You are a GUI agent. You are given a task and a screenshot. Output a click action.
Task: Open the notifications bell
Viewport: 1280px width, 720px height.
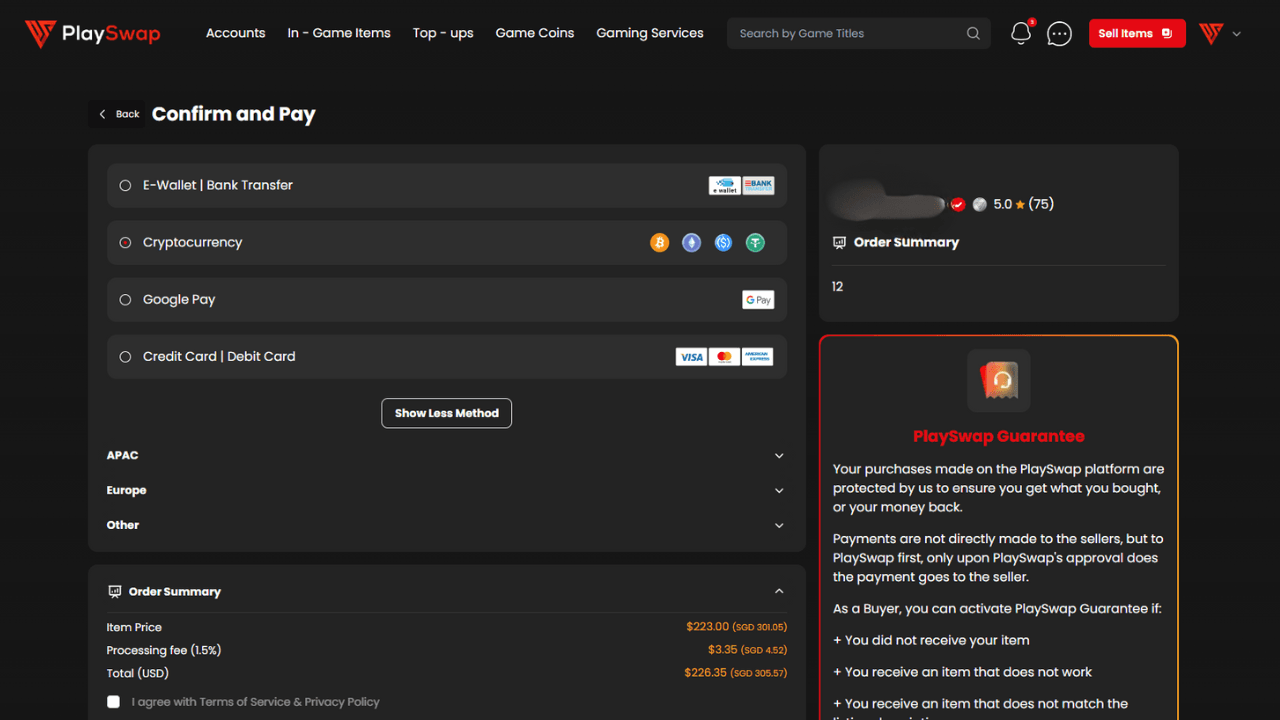click(1021, 33)
